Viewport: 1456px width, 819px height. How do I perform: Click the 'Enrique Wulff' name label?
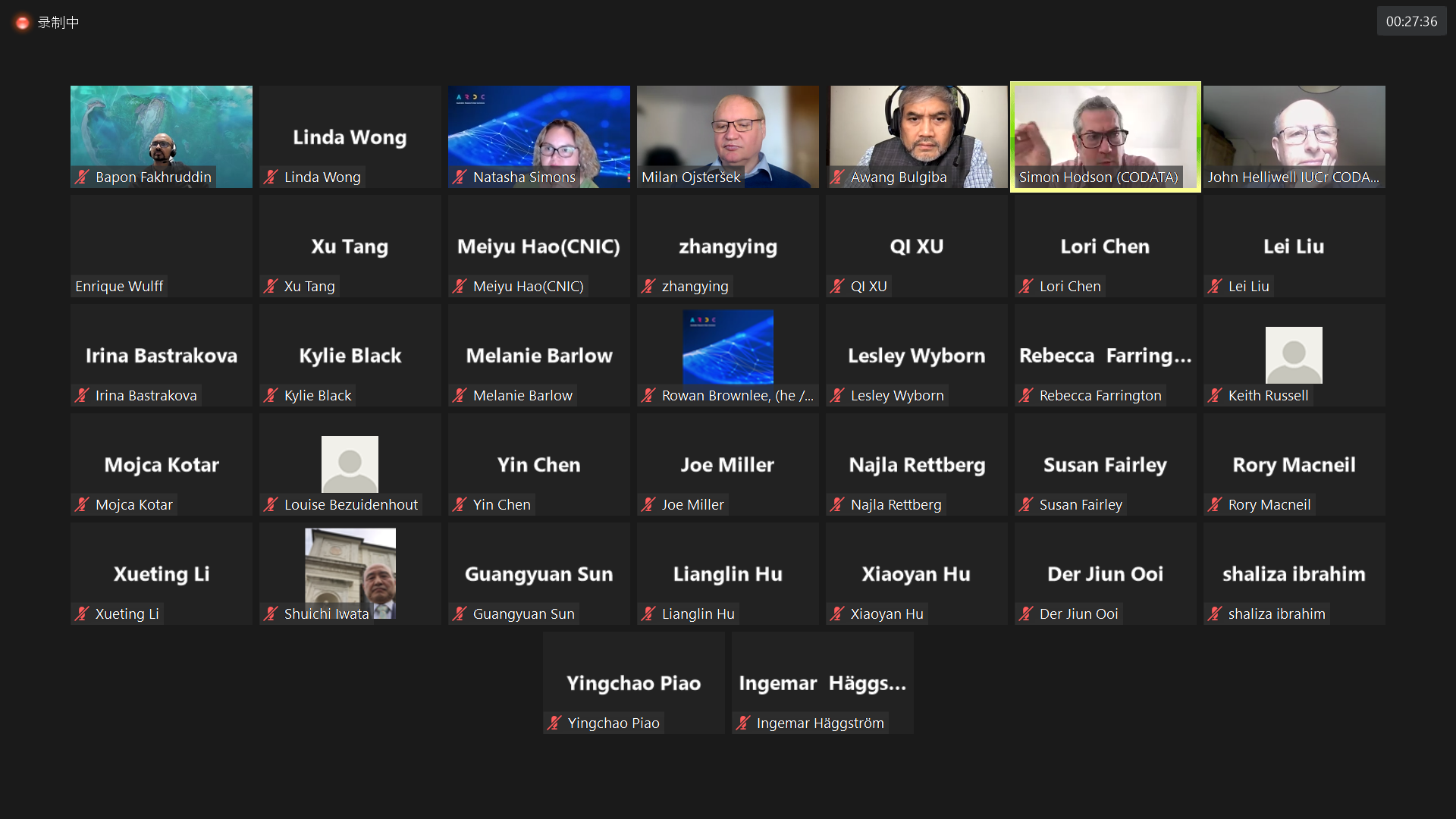[119, 286]
